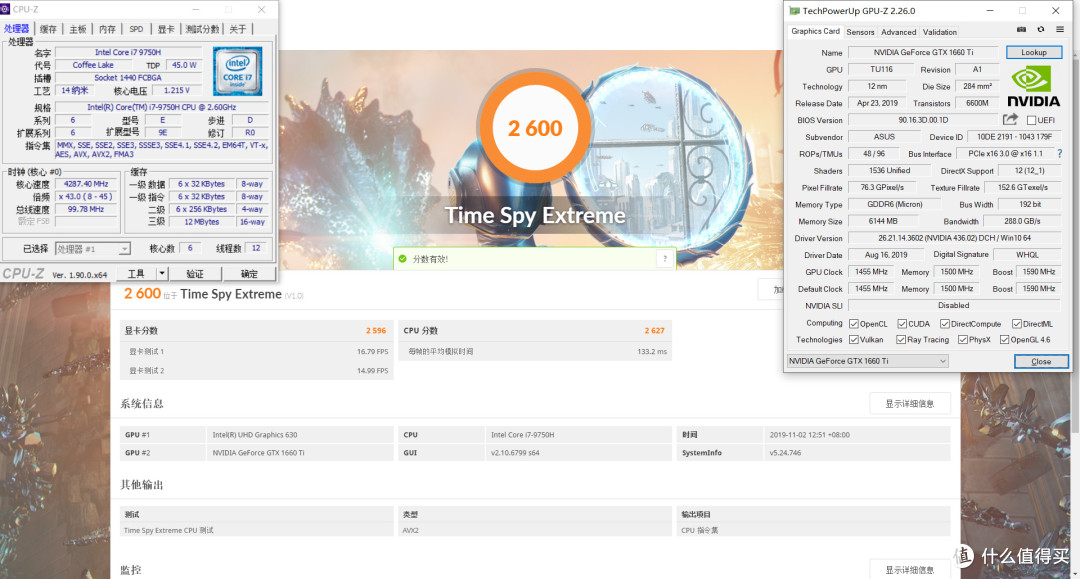The image size is (1080, 579).
Task: Click Intel Core i7 logo in CPU-Z
Action: [x=238, y=71]
